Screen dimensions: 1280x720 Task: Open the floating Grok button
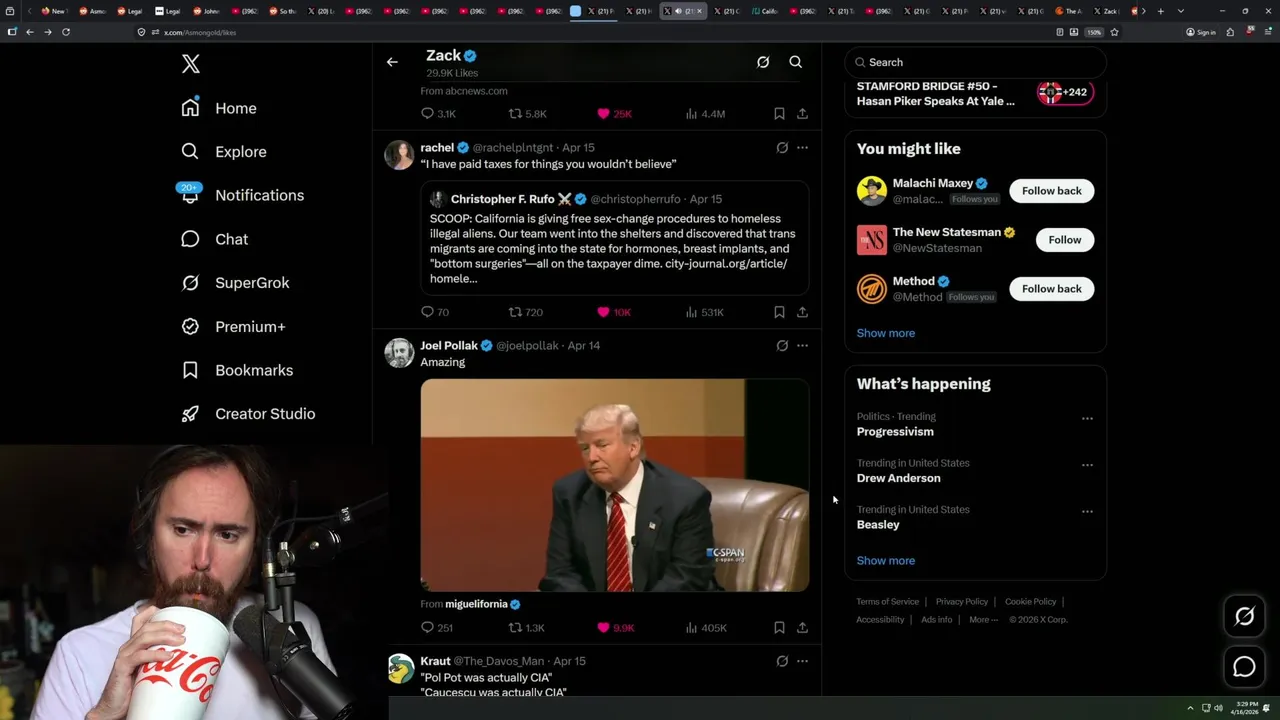coord(1244,617)
